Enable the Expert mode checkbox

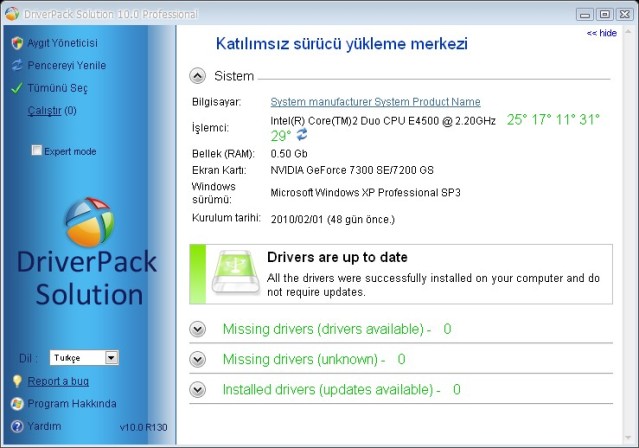[37, 150]
